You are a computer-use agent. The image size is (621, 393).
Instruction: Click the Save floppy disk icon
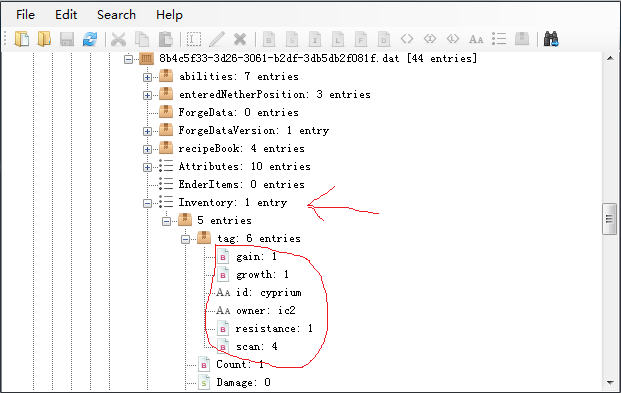coord(67,39)
